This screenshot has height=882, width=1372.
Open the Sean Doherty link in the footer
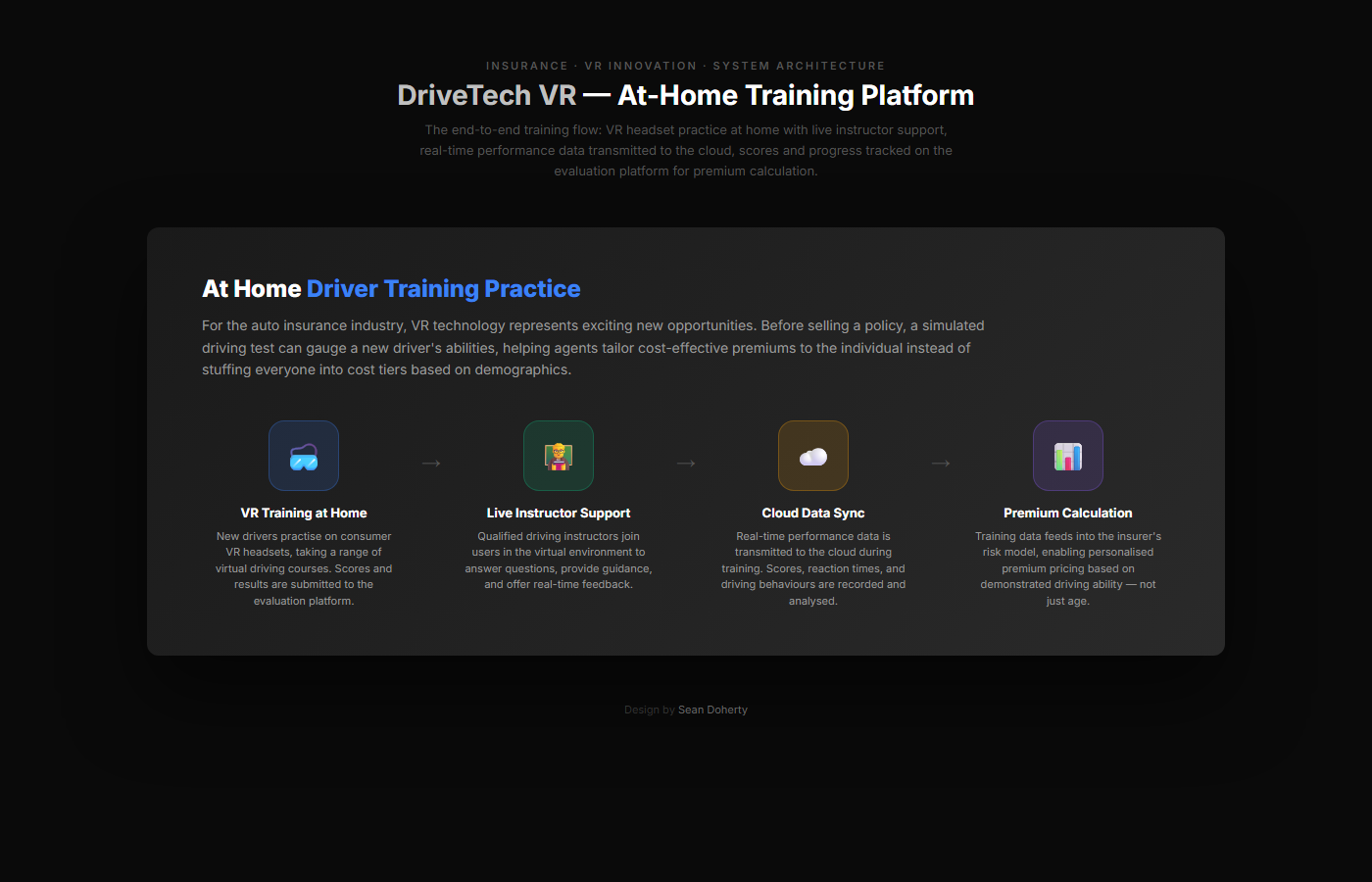712,710
